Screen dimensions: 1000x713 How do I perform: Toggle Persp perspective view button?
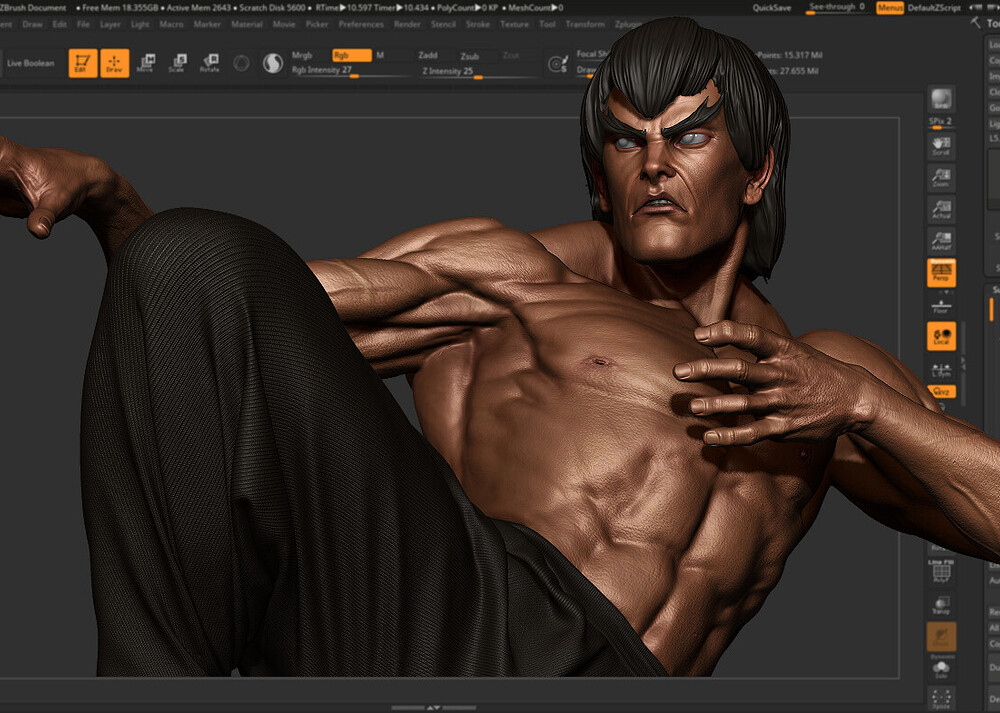click(941, 273)
